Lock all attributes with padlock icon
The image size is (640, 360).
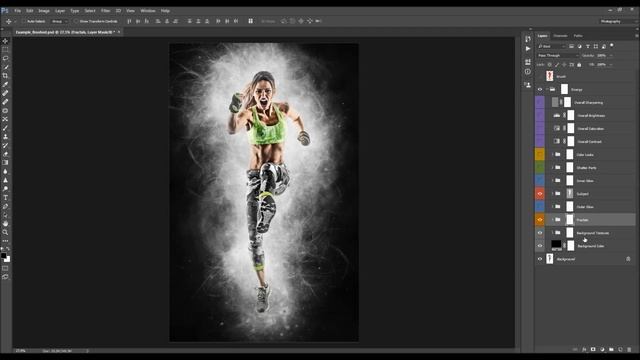pyautogui.click(x=579, y=64)
